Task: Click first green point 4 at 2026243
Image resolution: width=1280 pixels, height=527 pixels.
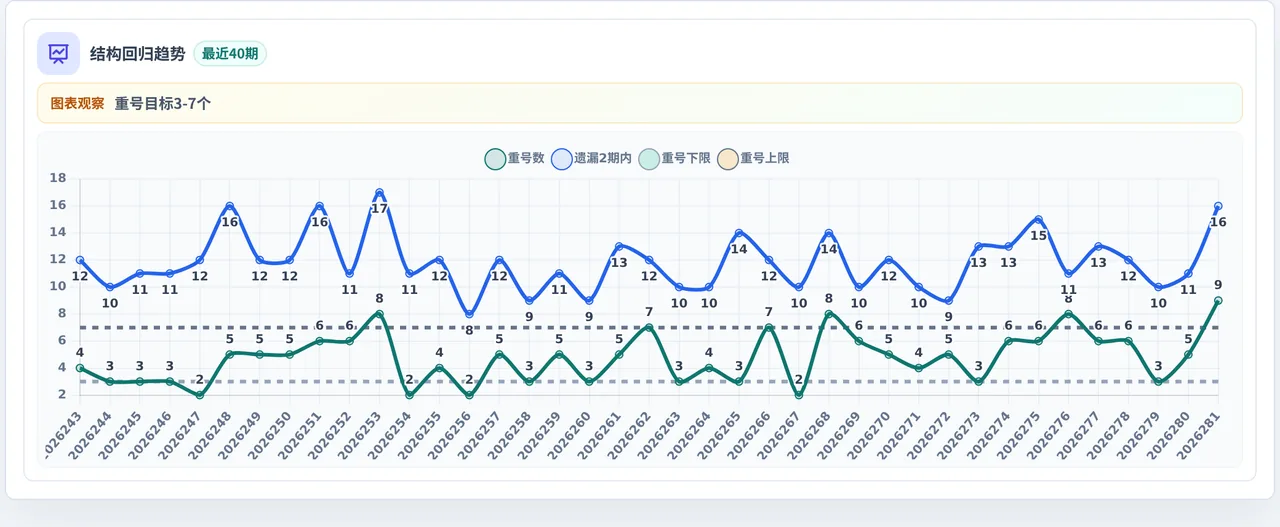Action: [x=80, y=368]
